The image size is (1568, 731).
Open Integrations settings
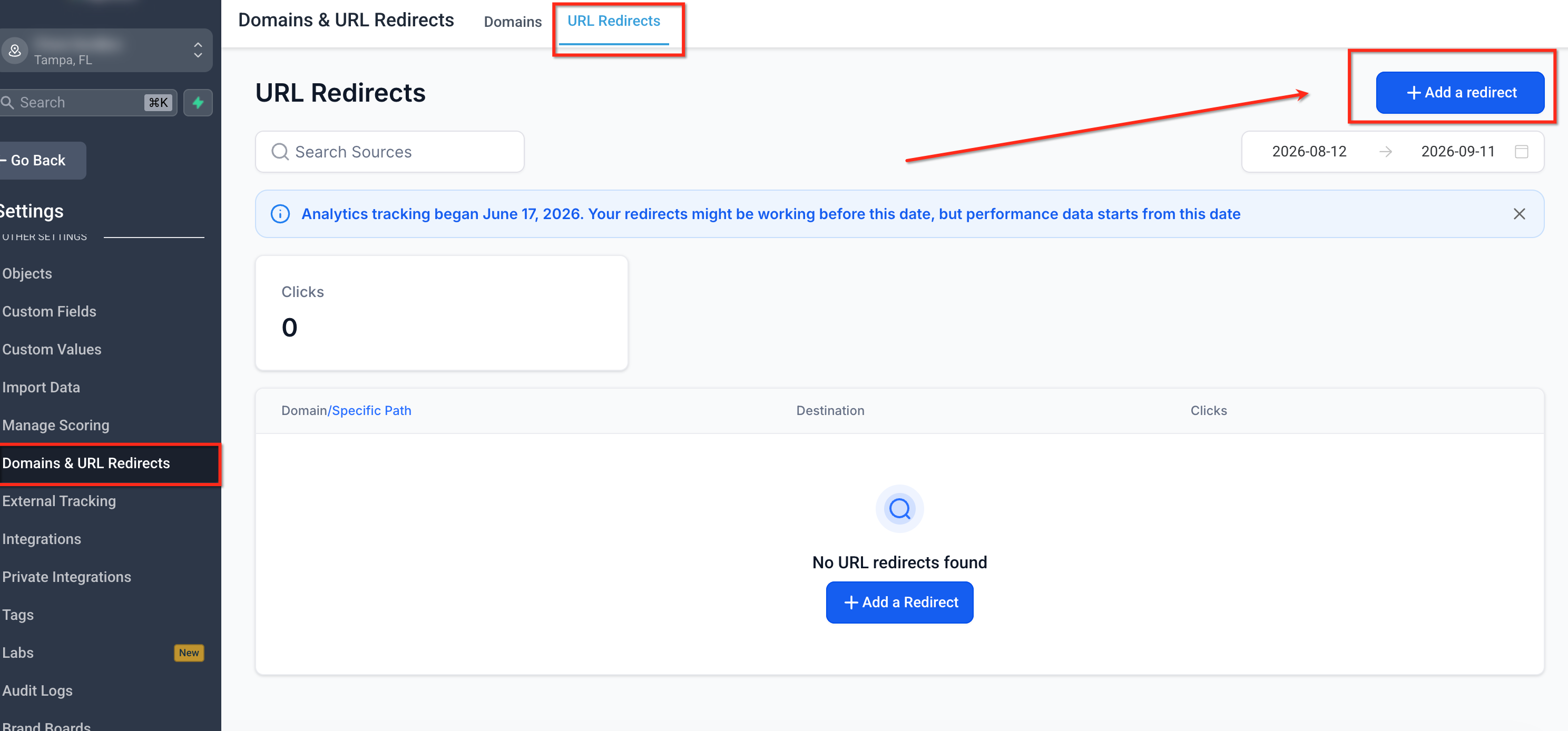pos(42,539)
